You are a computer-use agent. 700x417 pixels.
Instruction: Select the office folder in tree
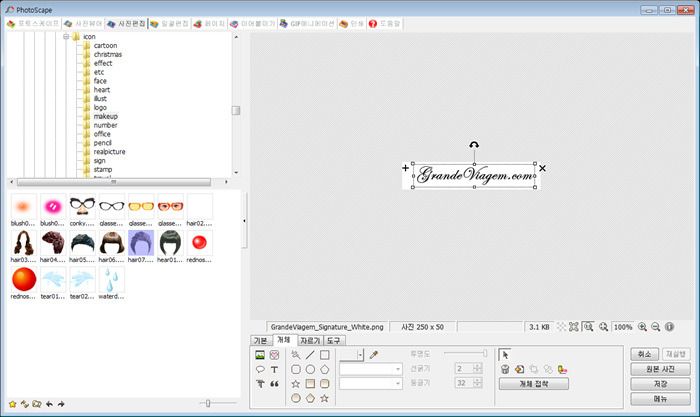pyautogui.click(x=102, y=134)
